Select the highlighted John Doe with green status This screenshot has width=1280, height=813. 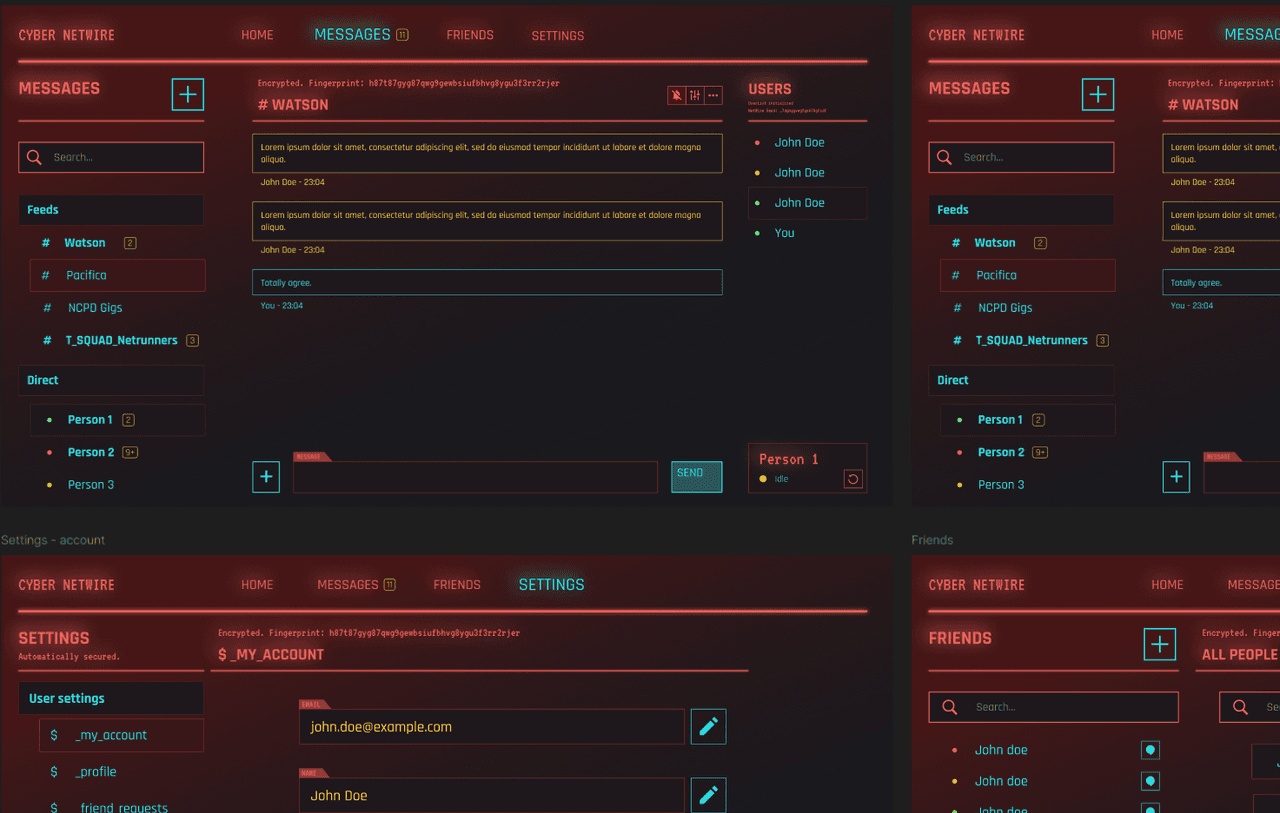point(799,203)
